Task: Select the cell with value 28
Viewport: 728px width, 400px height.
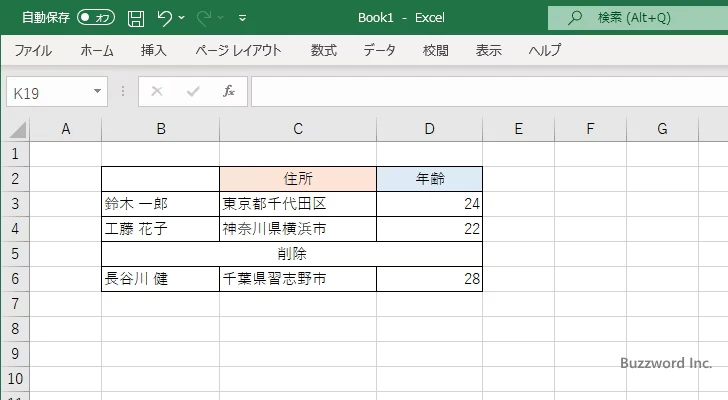Action: tap(429, 279)
